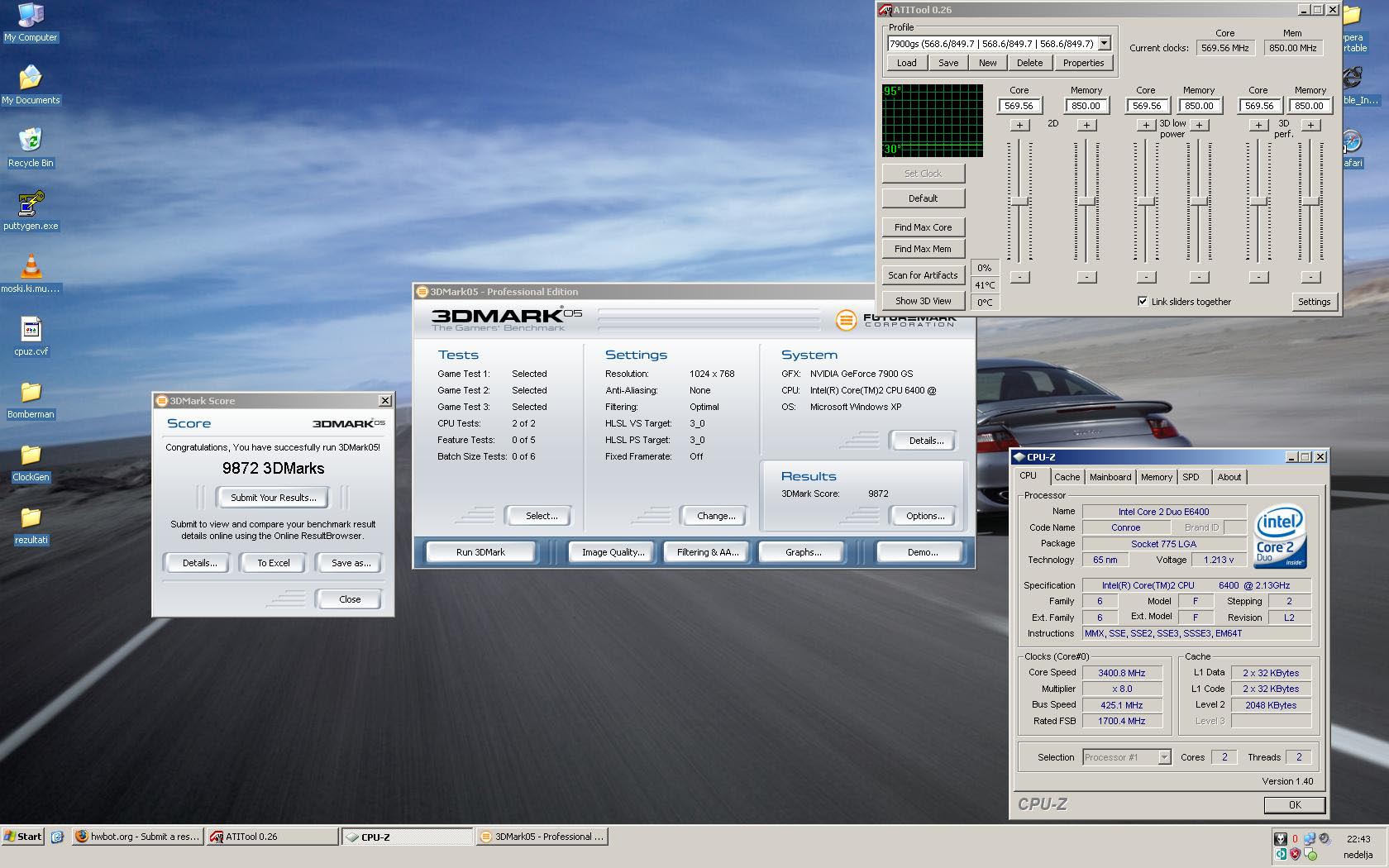This screenshot has width=1389, height=868.
Task: Open Graphs in 3DMark05
Action: (x=803, y=552)
